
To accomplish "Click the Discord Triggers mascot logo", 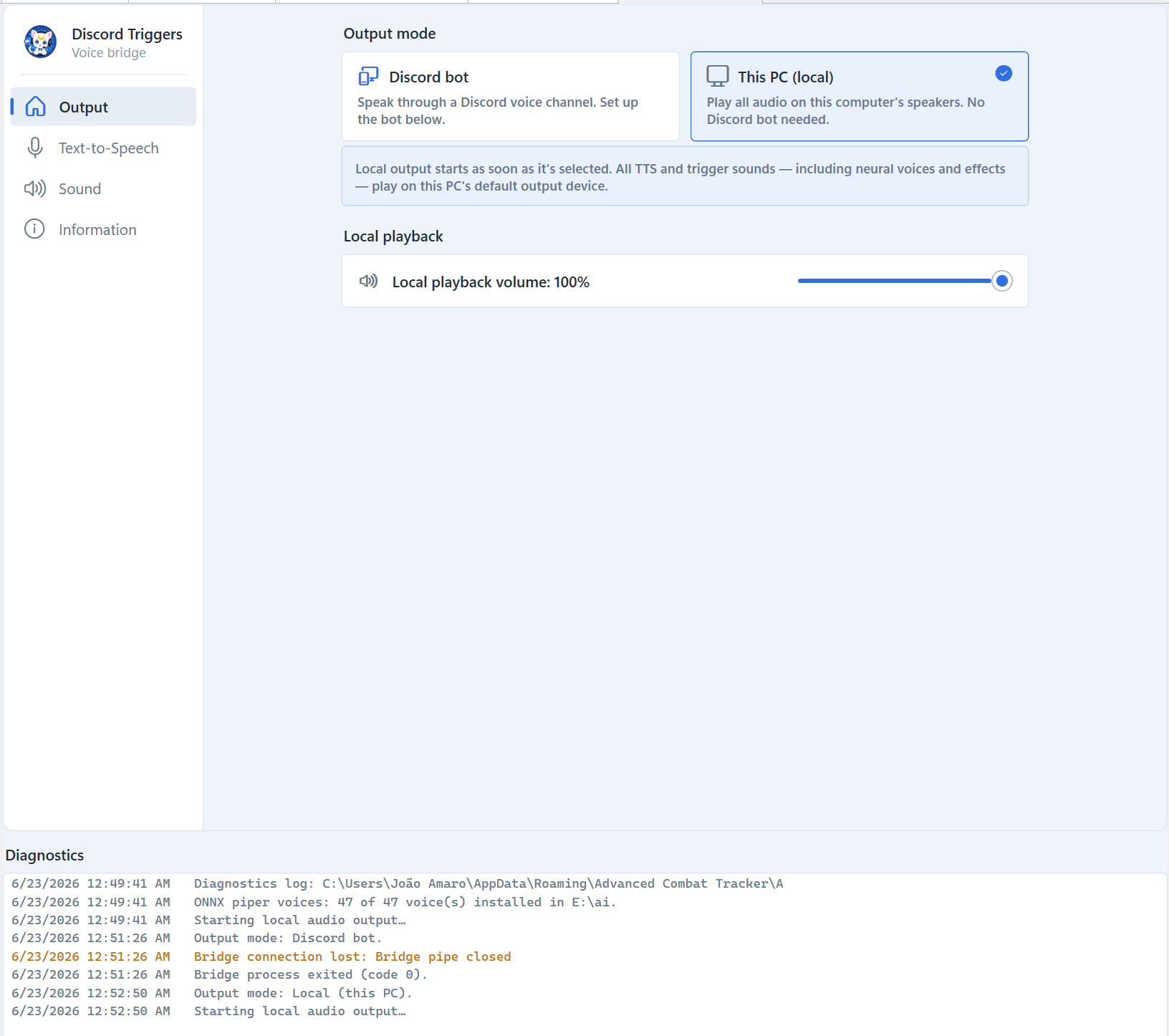I will [x=40, y=42].
